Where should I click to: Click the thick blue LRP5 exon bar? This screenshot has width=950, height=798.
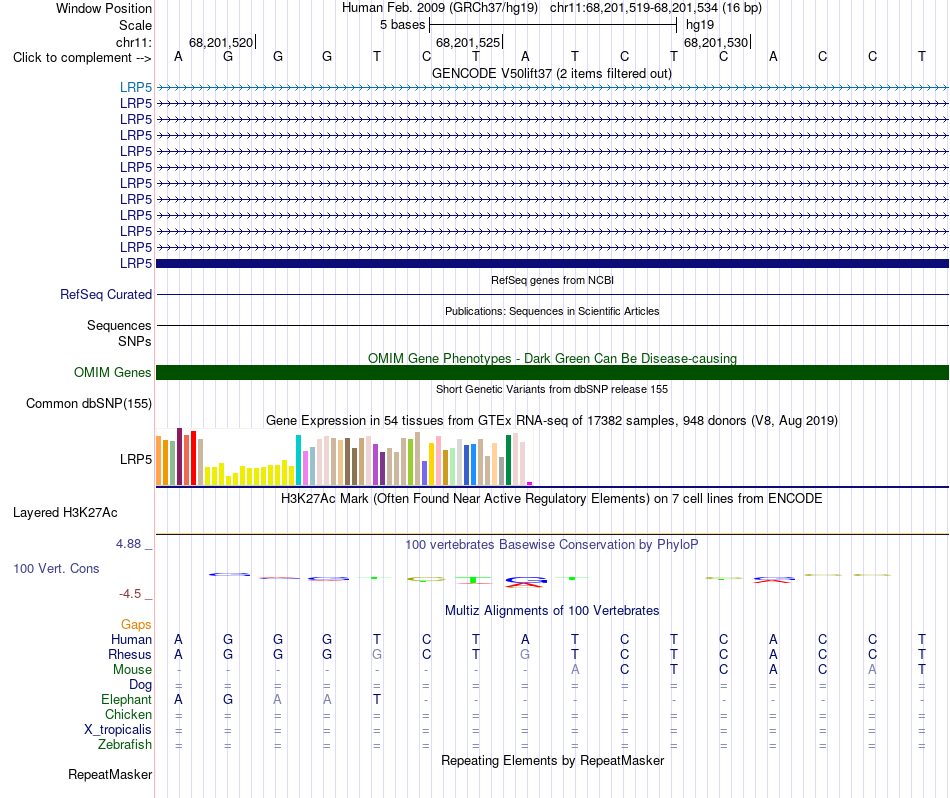point(552,264)
